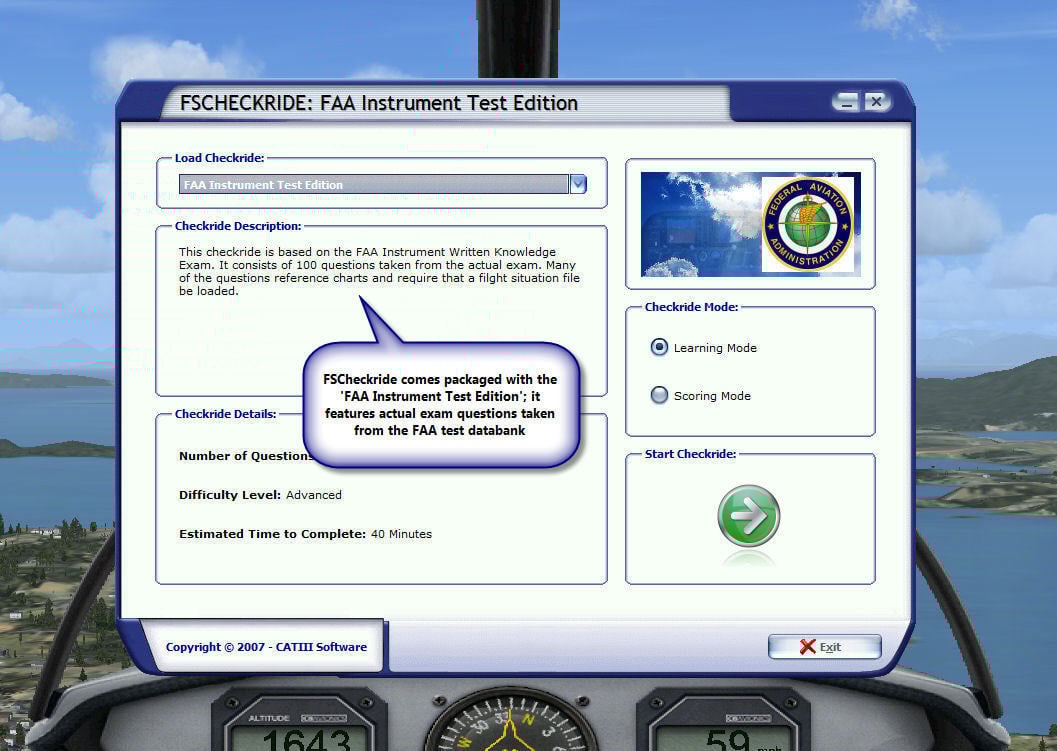1057x751 pixels.
Task: Click the checkride description paragraph
Action: click(x=379, y=271)
